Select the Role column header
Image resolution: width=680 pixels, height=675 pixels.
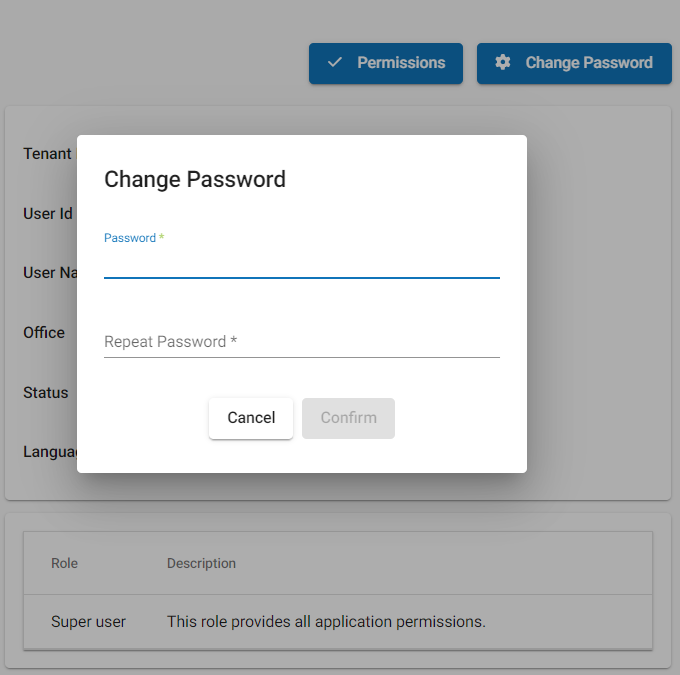[x=64, y=563]
